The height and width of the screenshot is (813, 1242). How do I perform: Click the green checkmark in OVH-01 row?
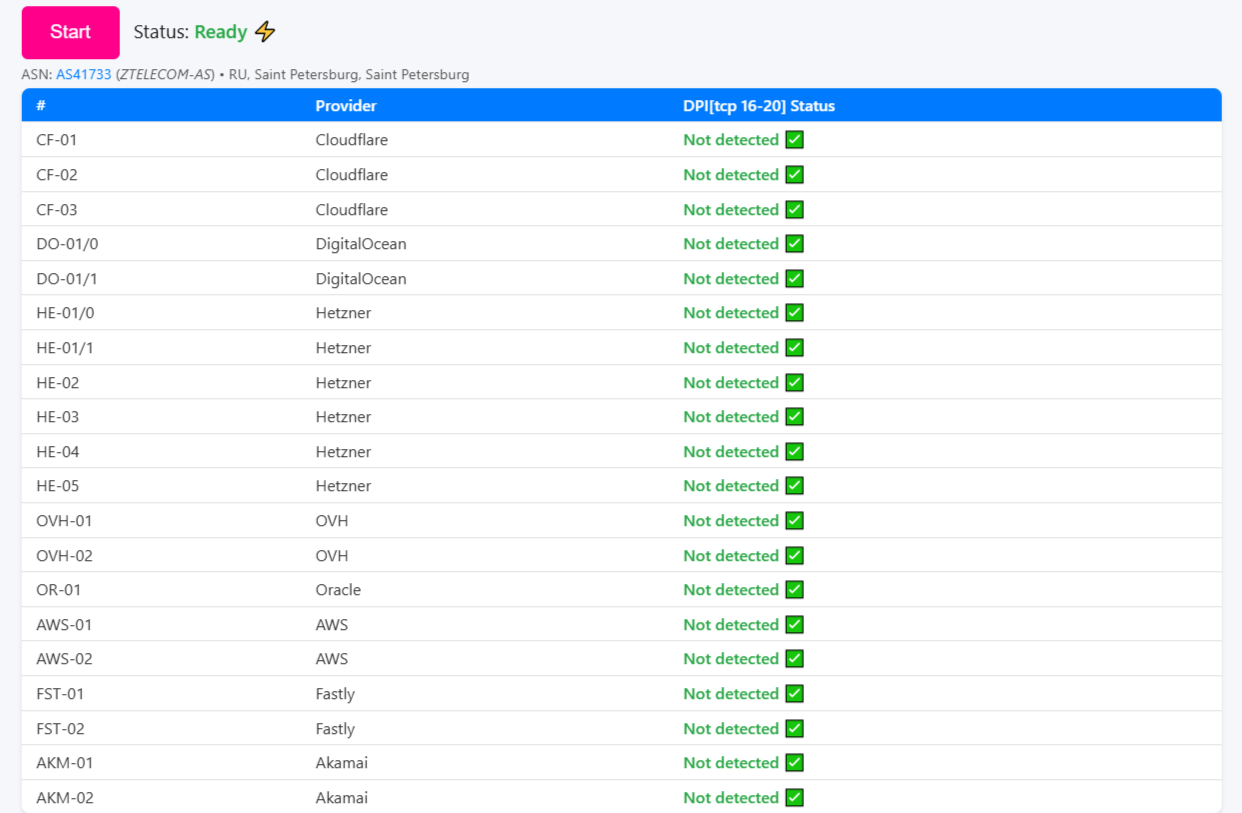click(x=795, y=520)
